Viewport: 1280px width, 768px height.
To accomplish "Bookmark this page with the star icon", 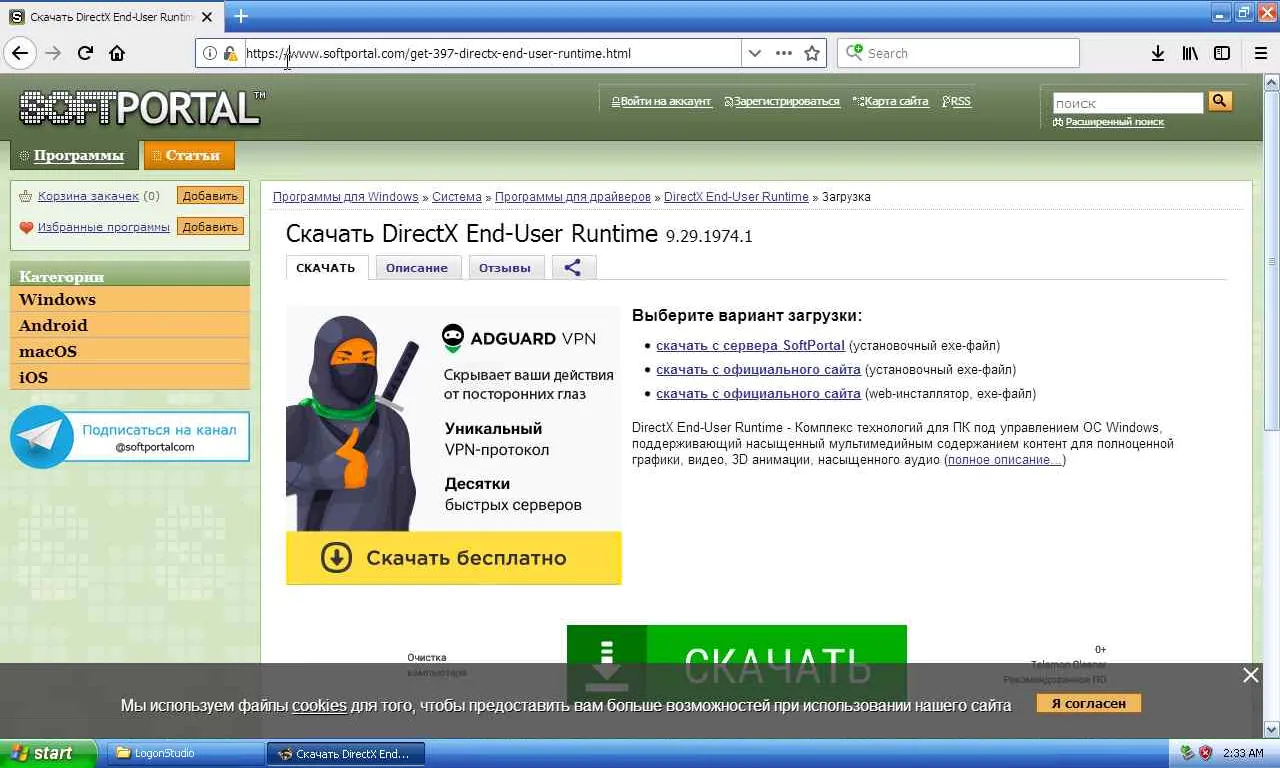I will [812, 53].
